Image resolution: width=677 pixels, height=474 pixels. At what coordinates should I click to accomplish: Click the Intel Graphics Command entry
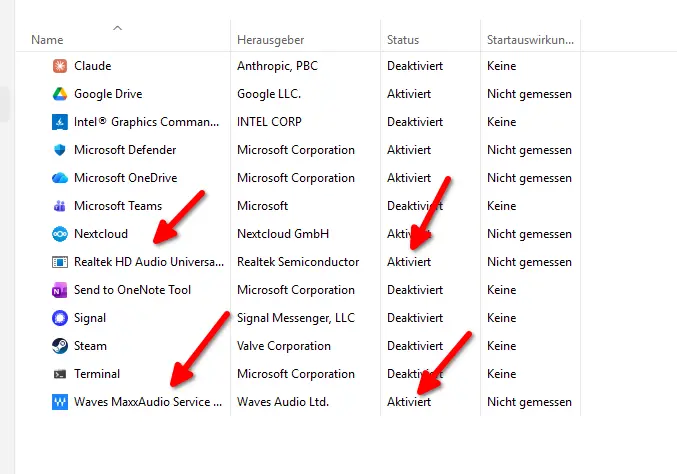(145, 122)
